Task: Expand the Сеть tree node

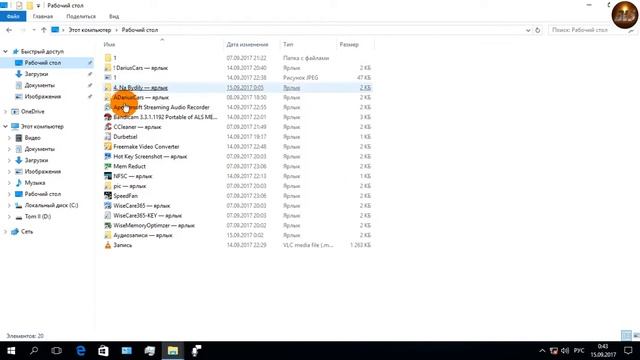Action: click(x=5, y=231)
